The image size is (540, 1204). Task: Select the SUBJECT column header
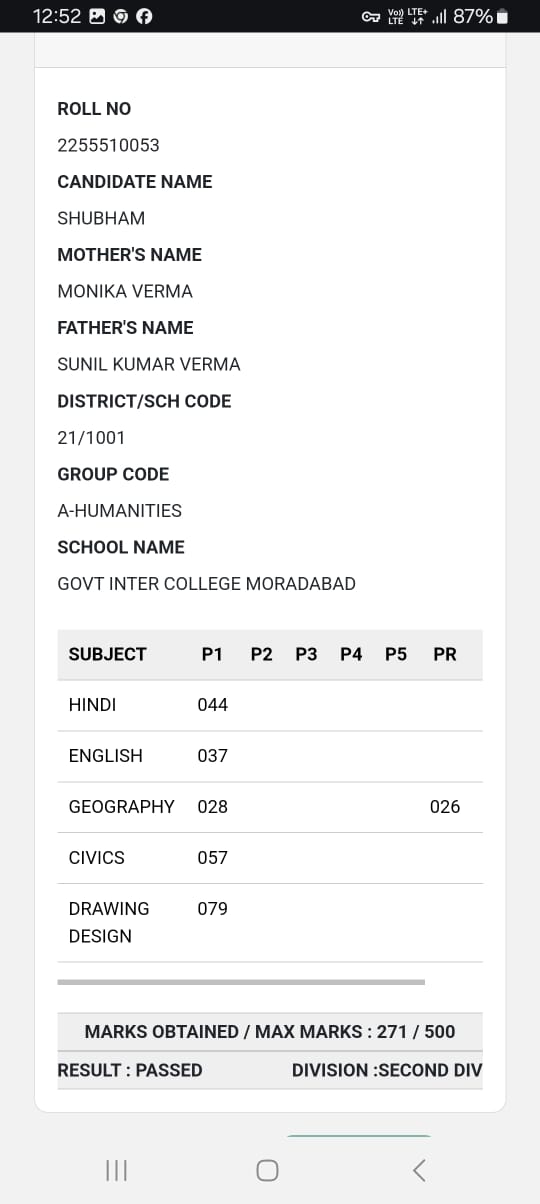pos(108,654)
